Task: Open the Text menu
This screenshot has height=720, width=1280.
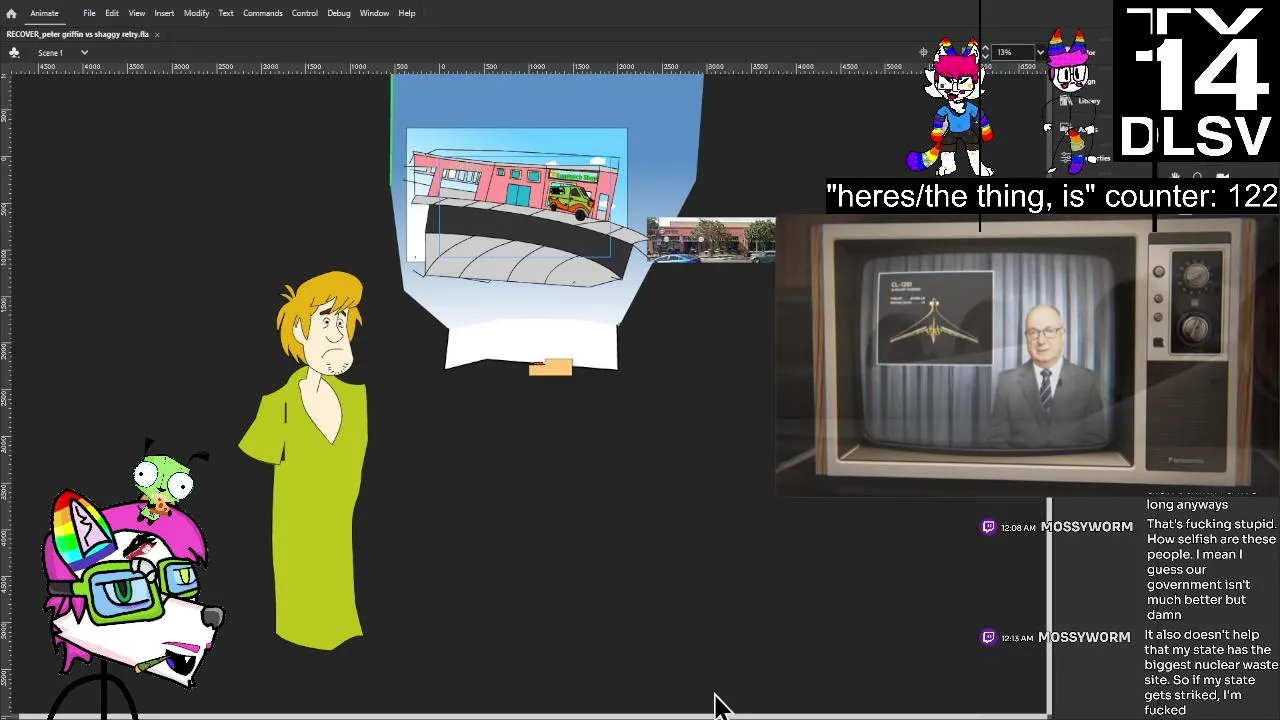Action: click(226, 13)
